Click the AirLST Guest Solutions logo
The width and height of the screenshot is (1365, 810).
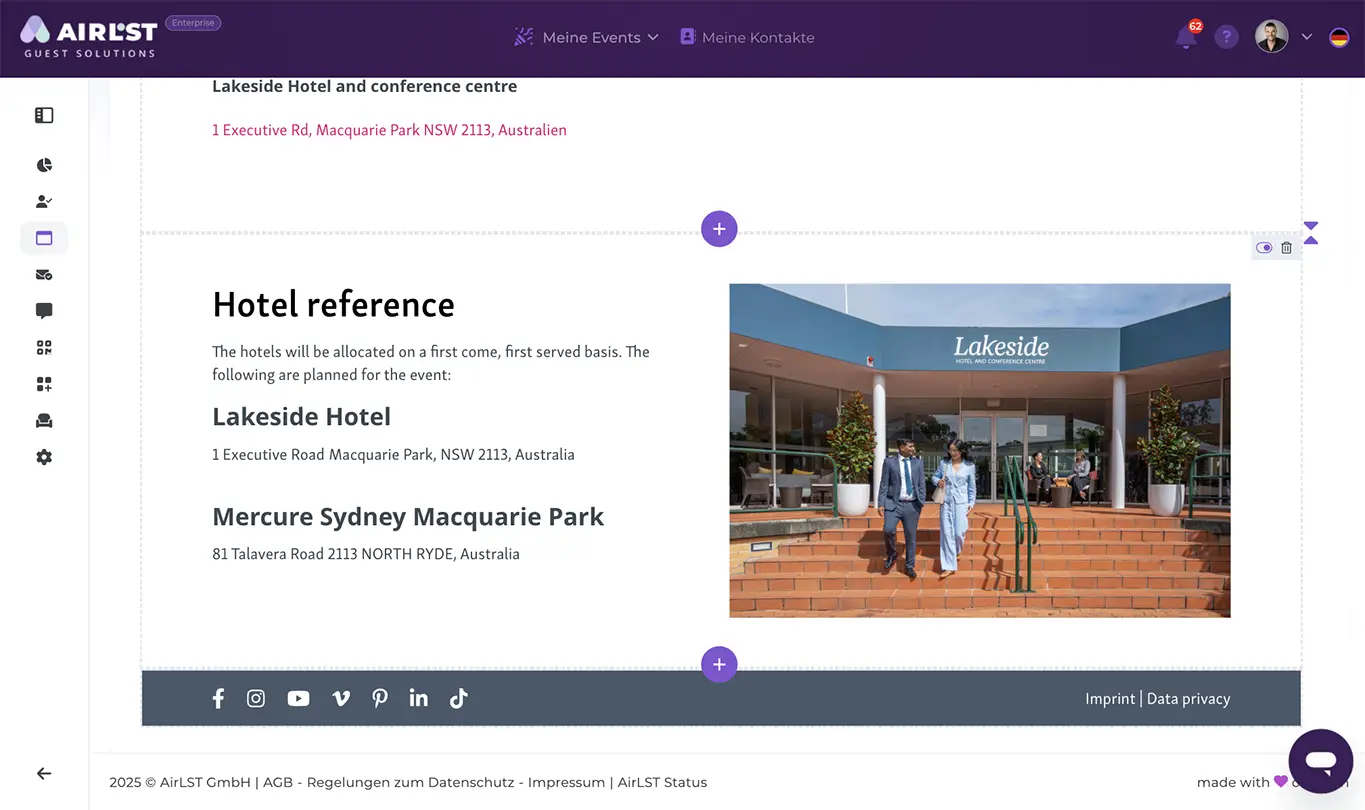tap(89, 37)
